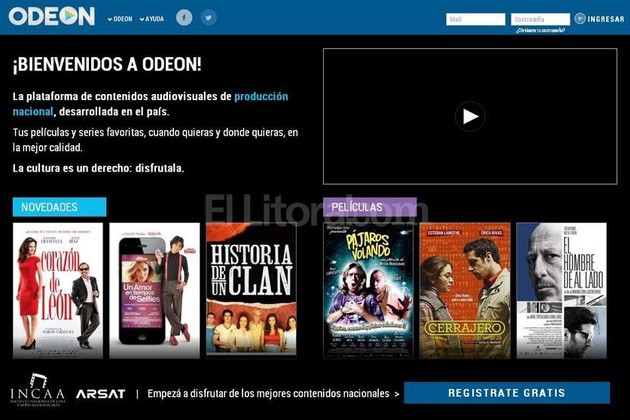The image size is (630, 420).
Task: Focus the Mail input field
Action: (x=475, y=19)
